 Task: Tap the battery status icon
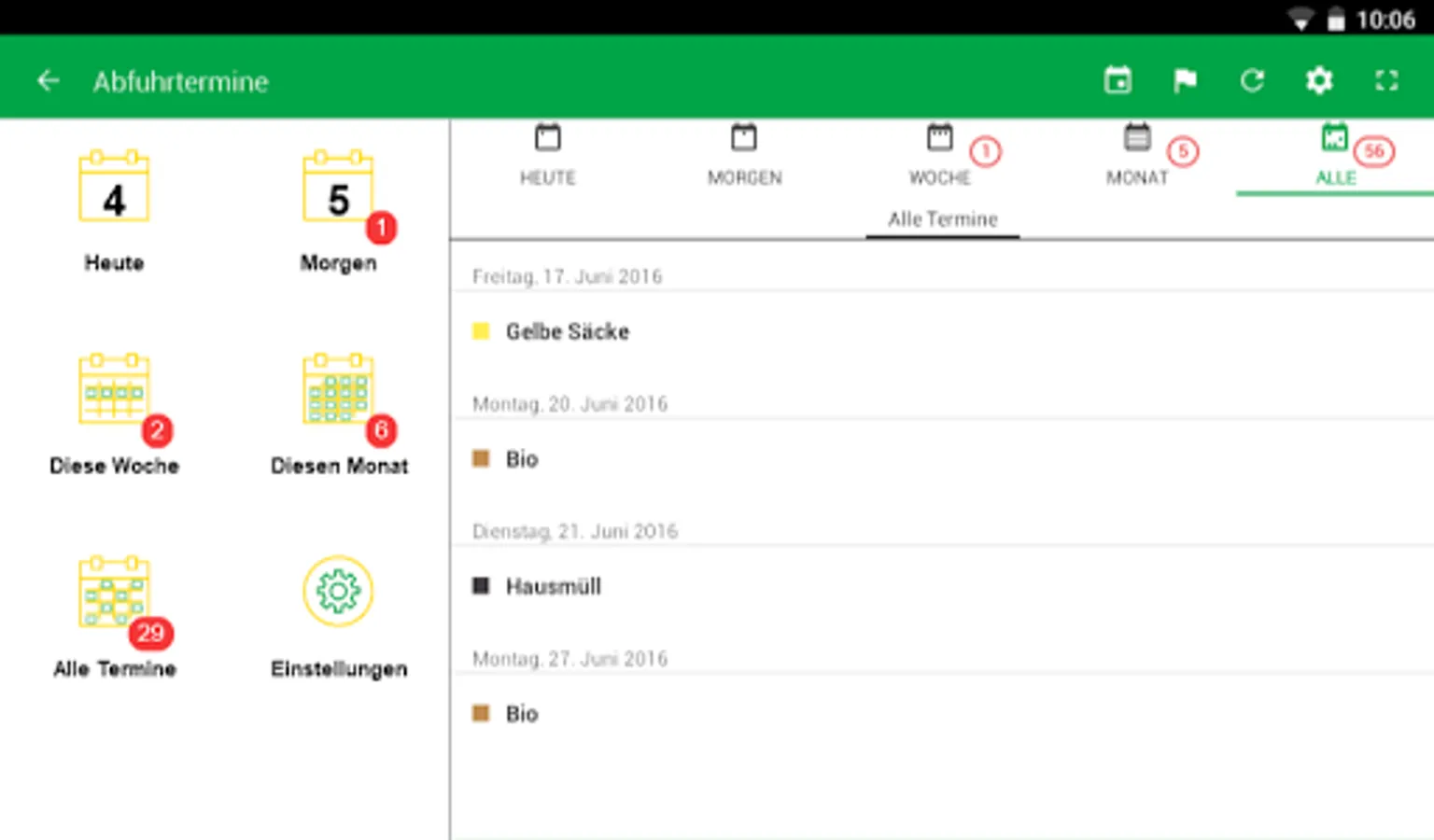coord(1336,20)
